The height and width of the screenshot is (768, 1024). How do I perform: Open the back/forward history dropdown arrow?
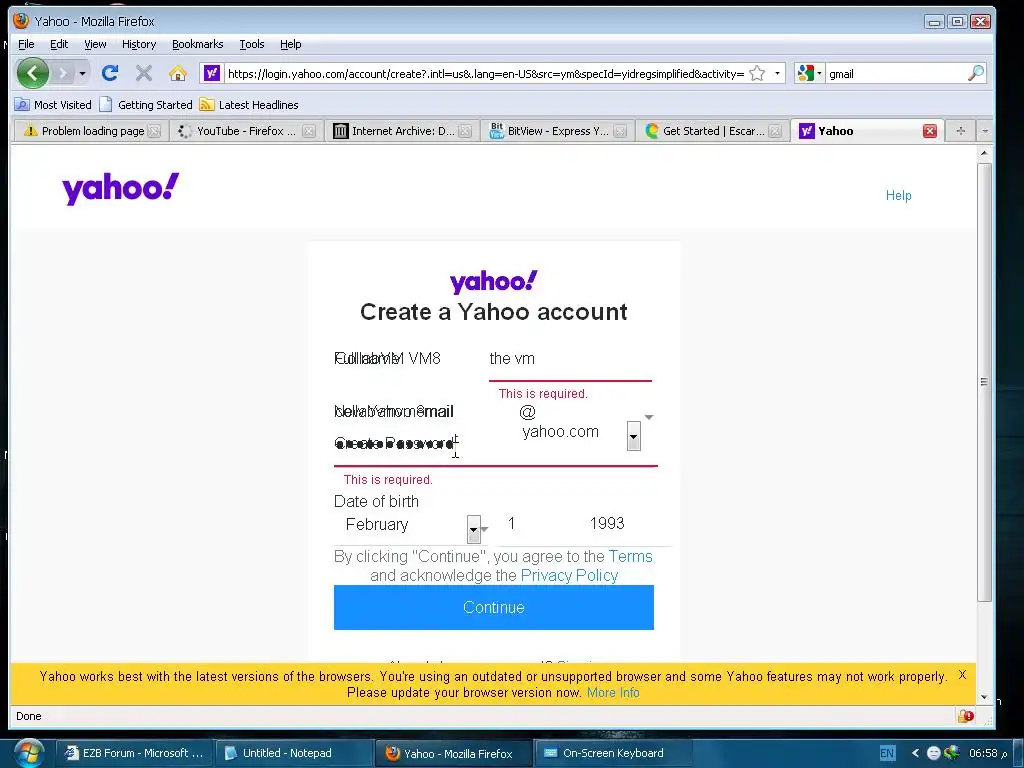pos(82,73)
